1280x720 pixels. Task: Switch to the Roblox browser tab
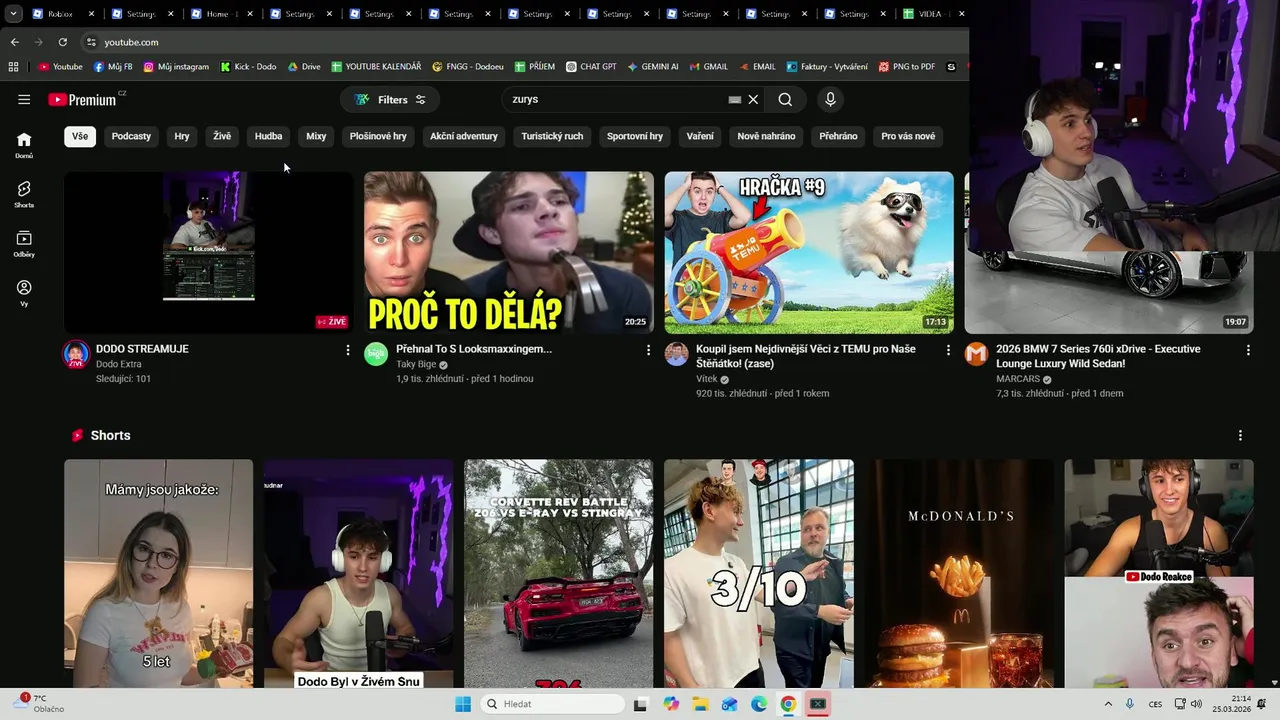62,14
